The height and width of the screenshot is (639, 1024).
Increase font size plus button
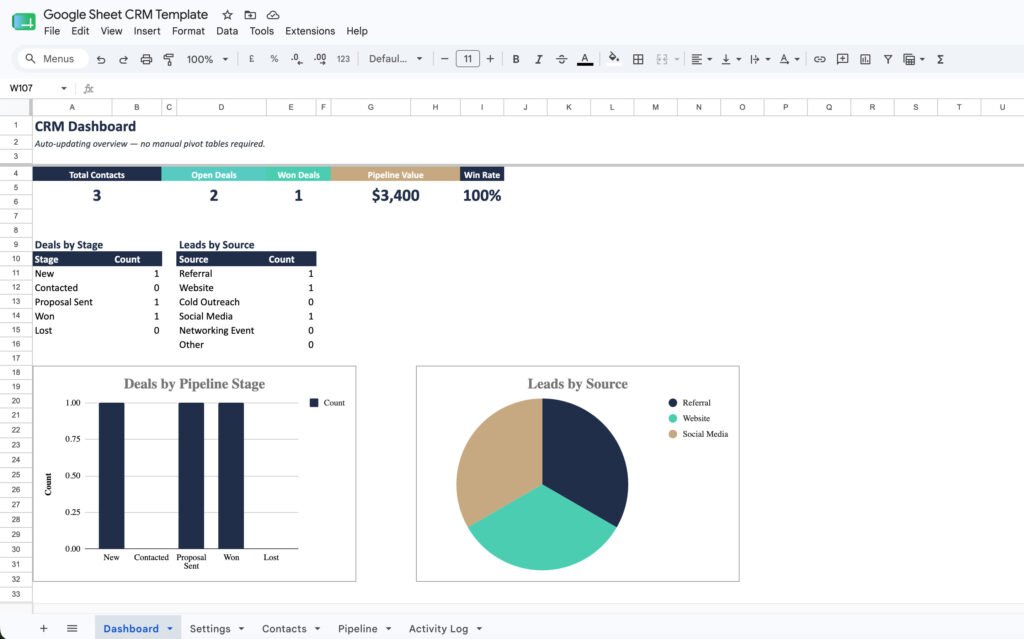[490, 59]
